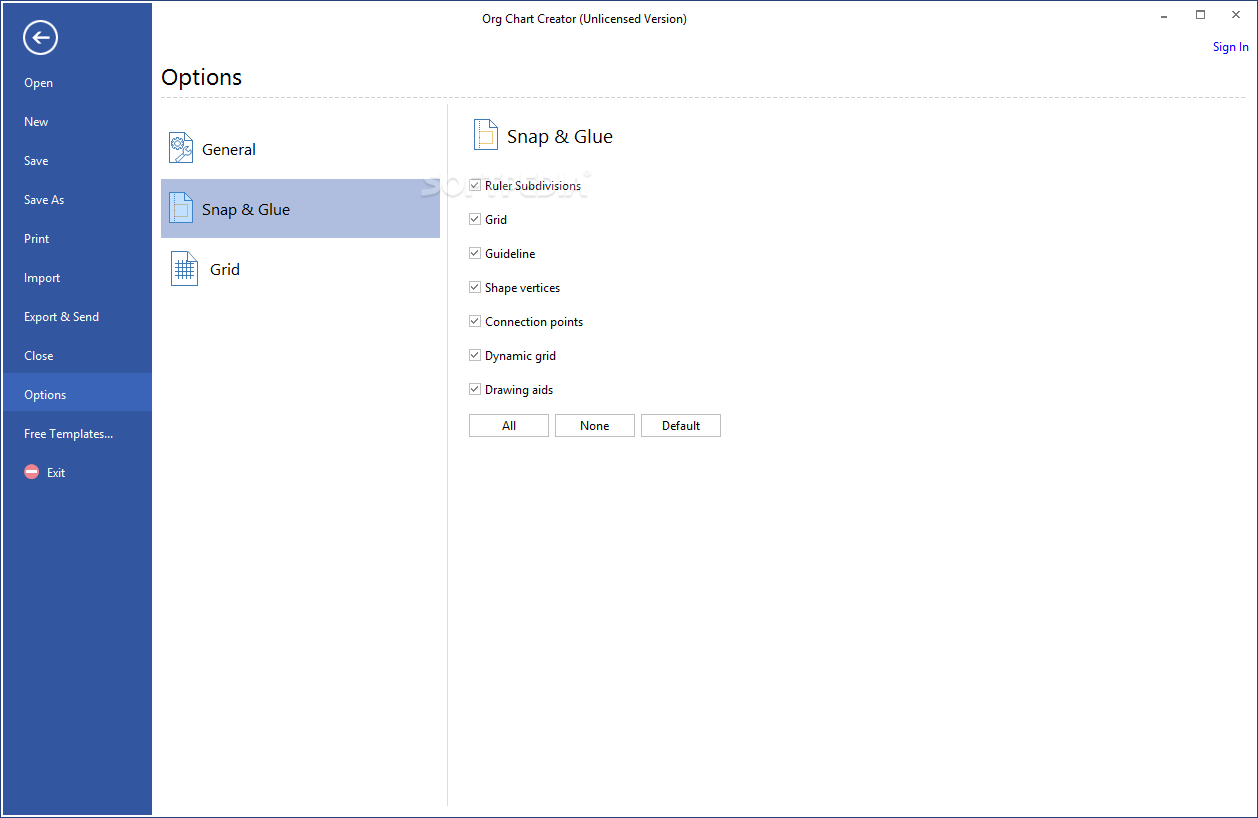Select Import from the sidebar

pos(77,278)
